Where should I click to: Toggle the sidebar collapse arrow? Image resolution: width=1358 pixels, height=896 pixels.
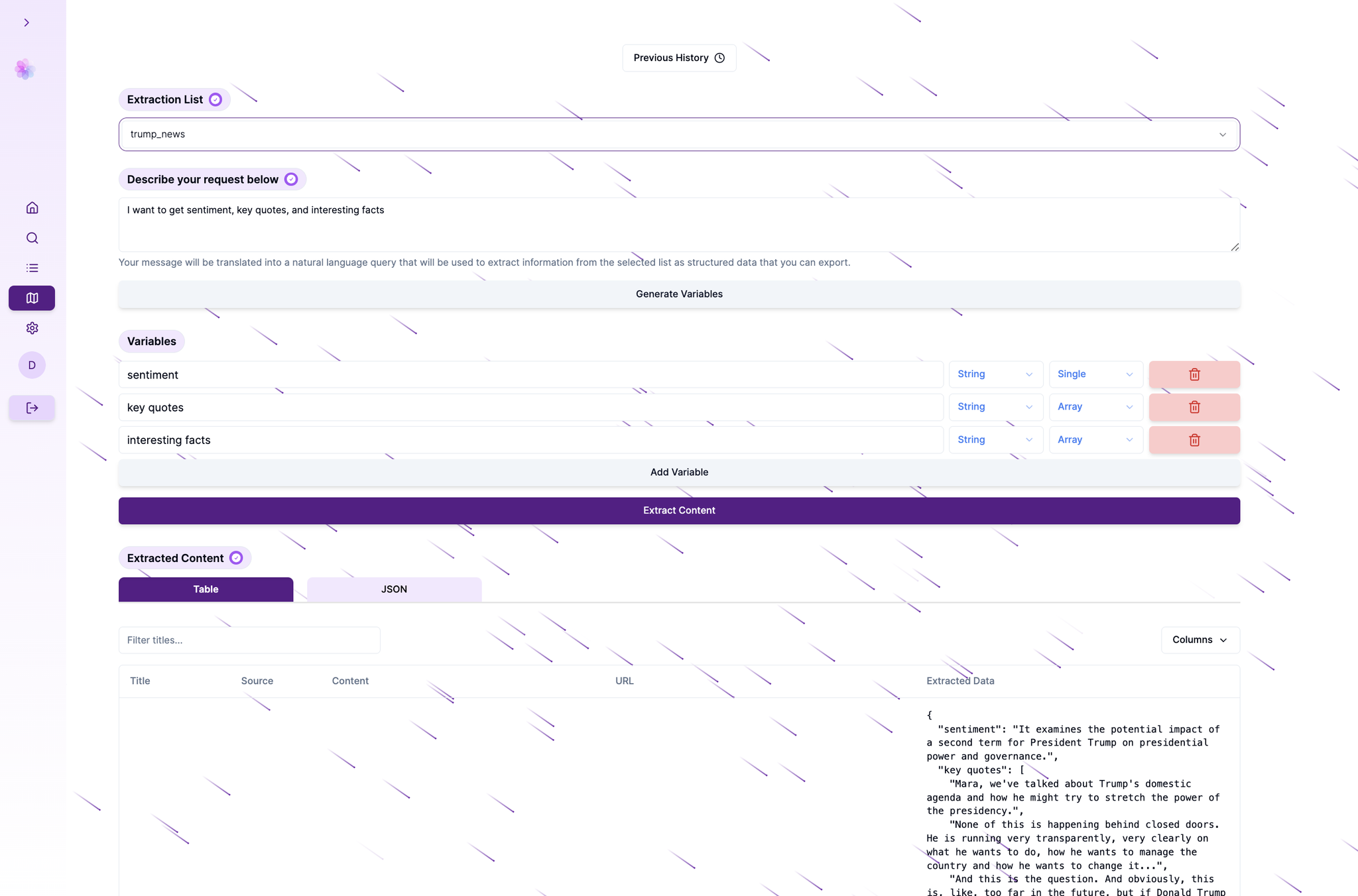(26, 22)
